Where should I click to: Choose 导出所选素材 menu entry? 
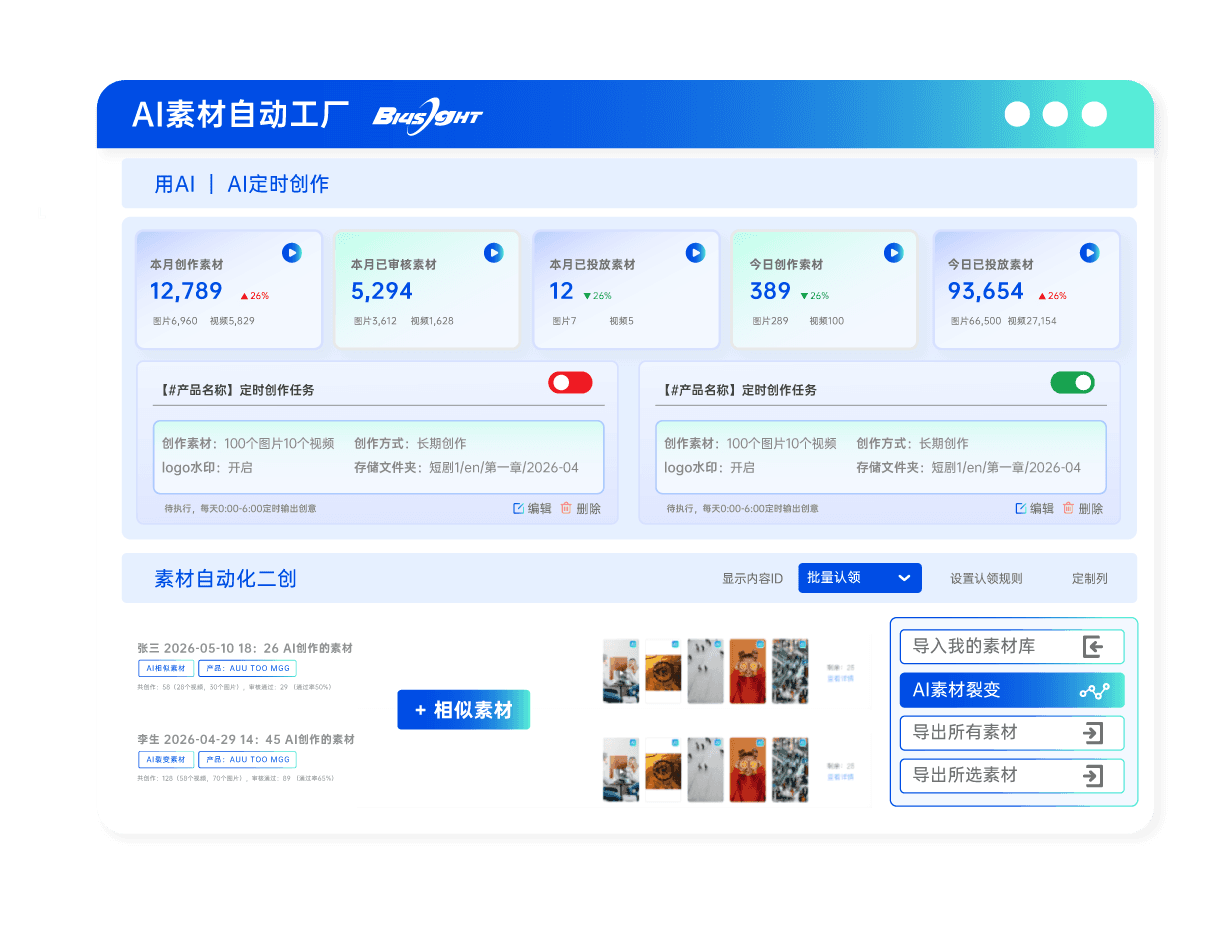pos(1012,776)
